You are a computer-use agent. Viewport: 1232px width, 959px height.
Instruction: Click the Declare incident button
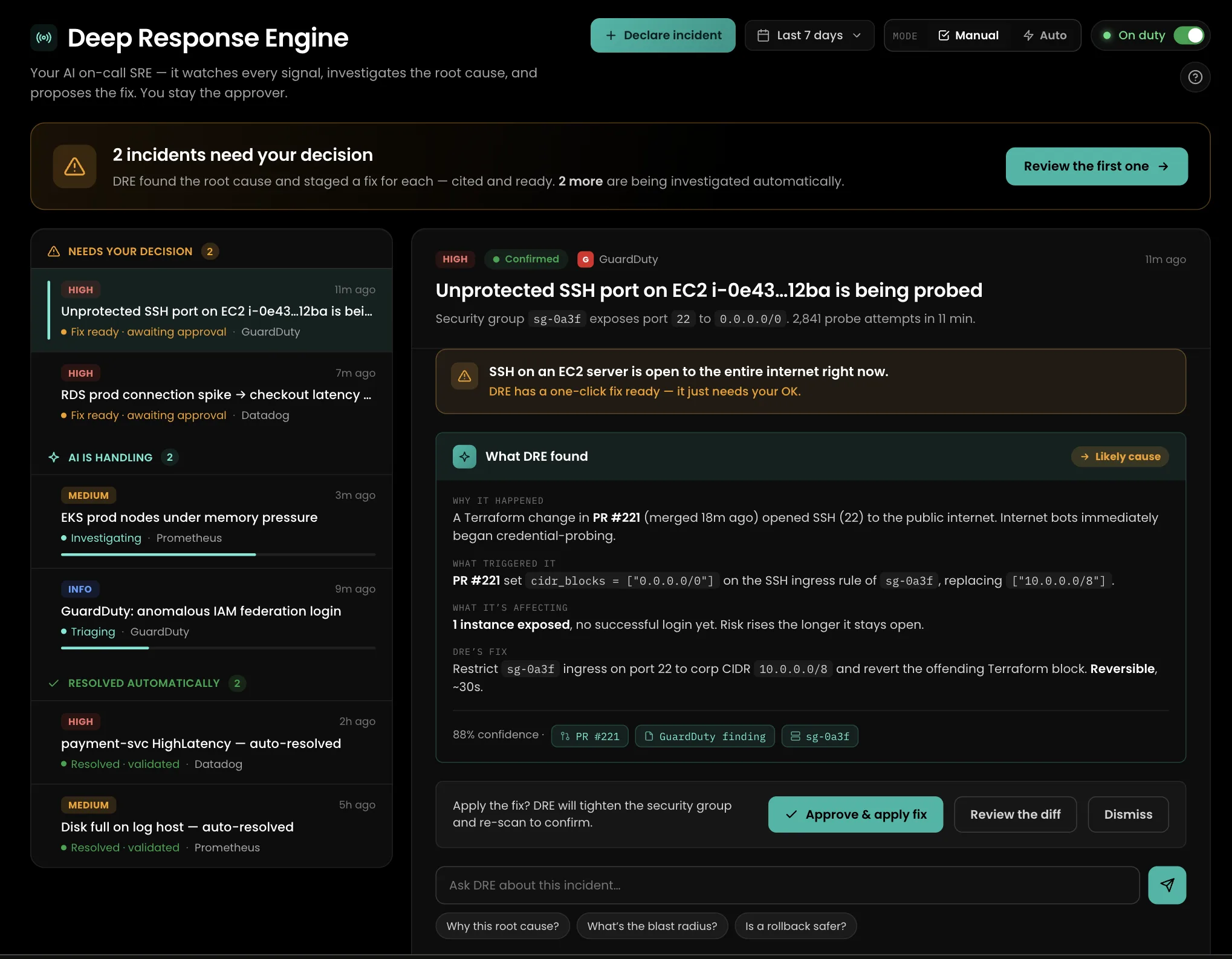(x=663, y=36)
